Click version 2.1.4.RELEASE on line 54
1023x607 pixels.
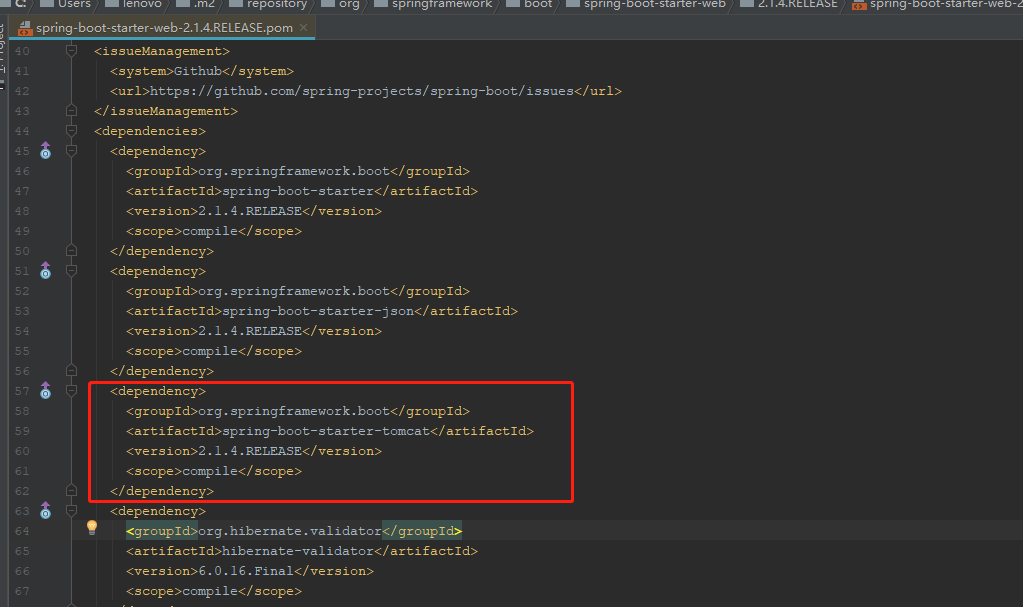pyautogui.click(x=250, y=331)
